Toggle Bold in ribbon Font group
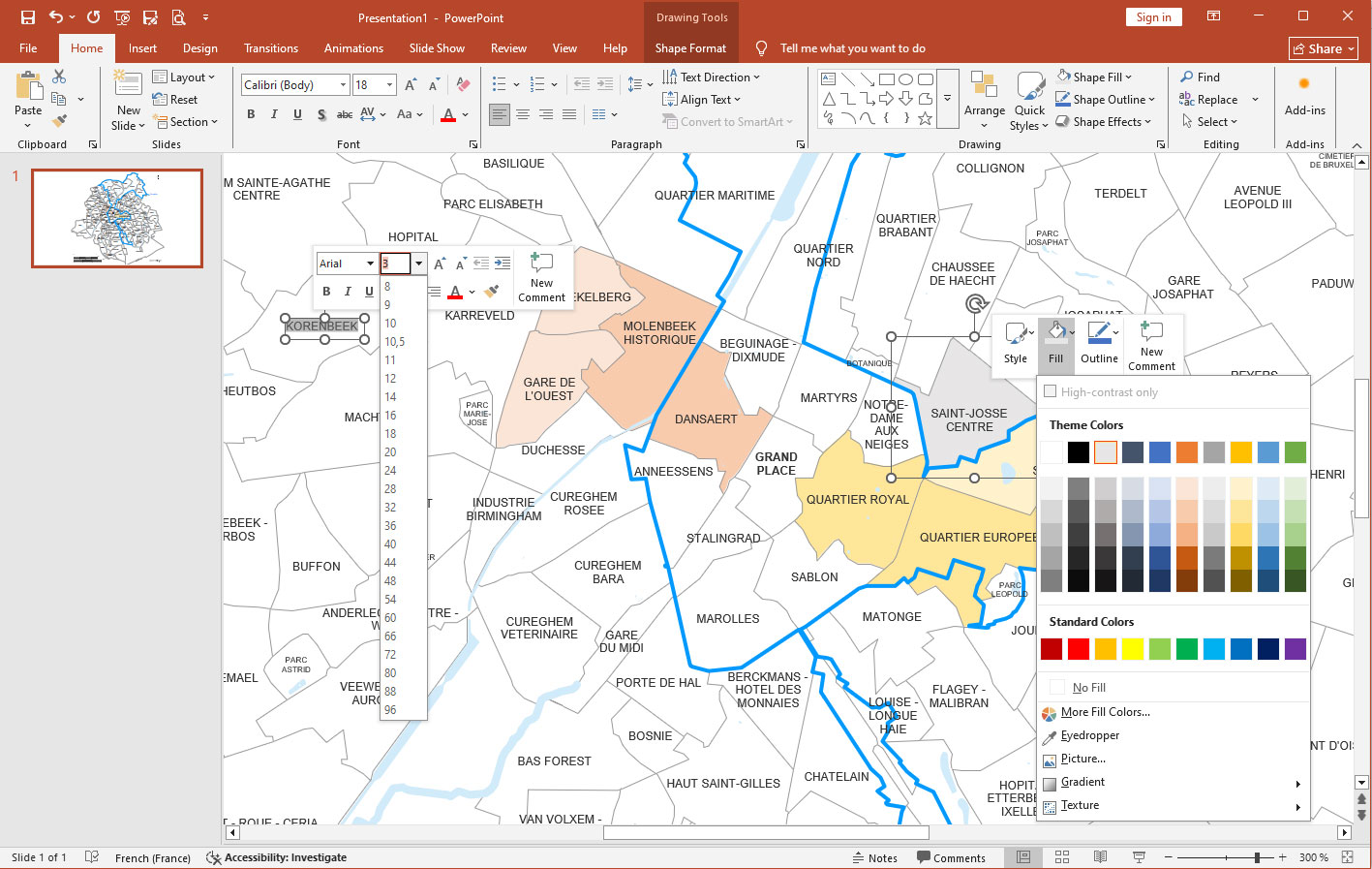Viewport: 1372px width, 869px height. point(251,114)
